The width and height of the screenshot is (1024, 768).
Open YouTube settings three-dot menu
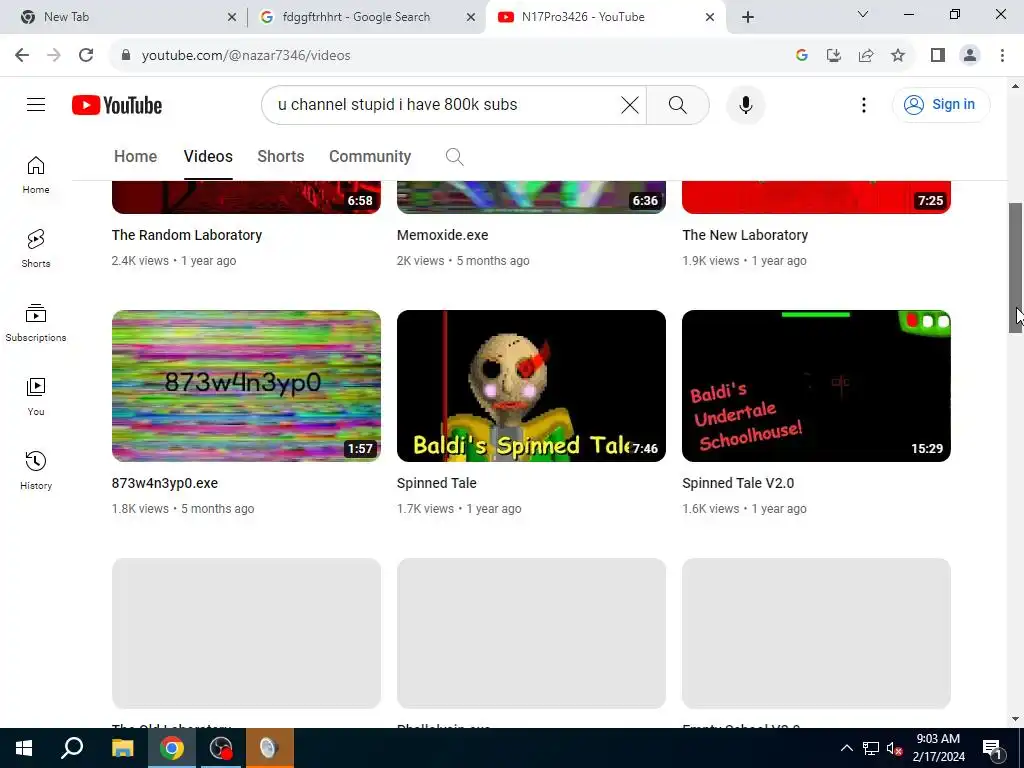pos(863,104)
